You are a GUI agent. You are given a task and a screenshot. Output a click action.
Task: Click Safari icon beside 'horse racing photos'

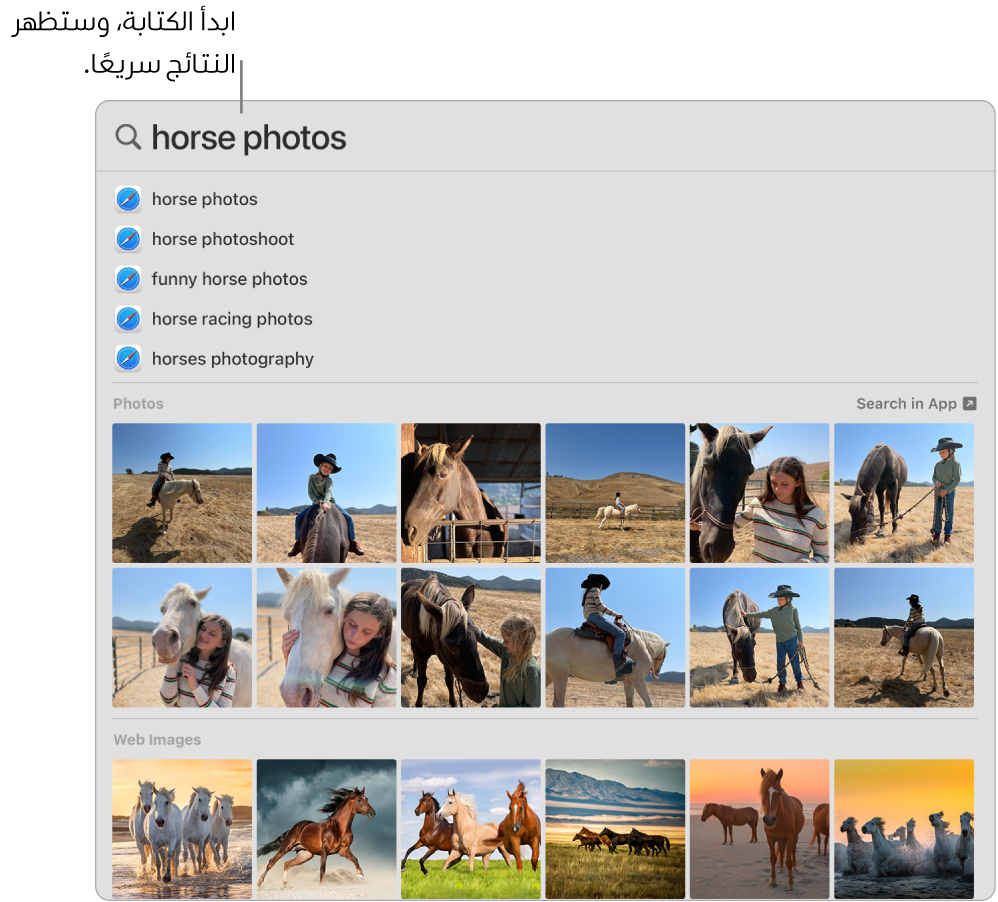click(x=128, y=319)
